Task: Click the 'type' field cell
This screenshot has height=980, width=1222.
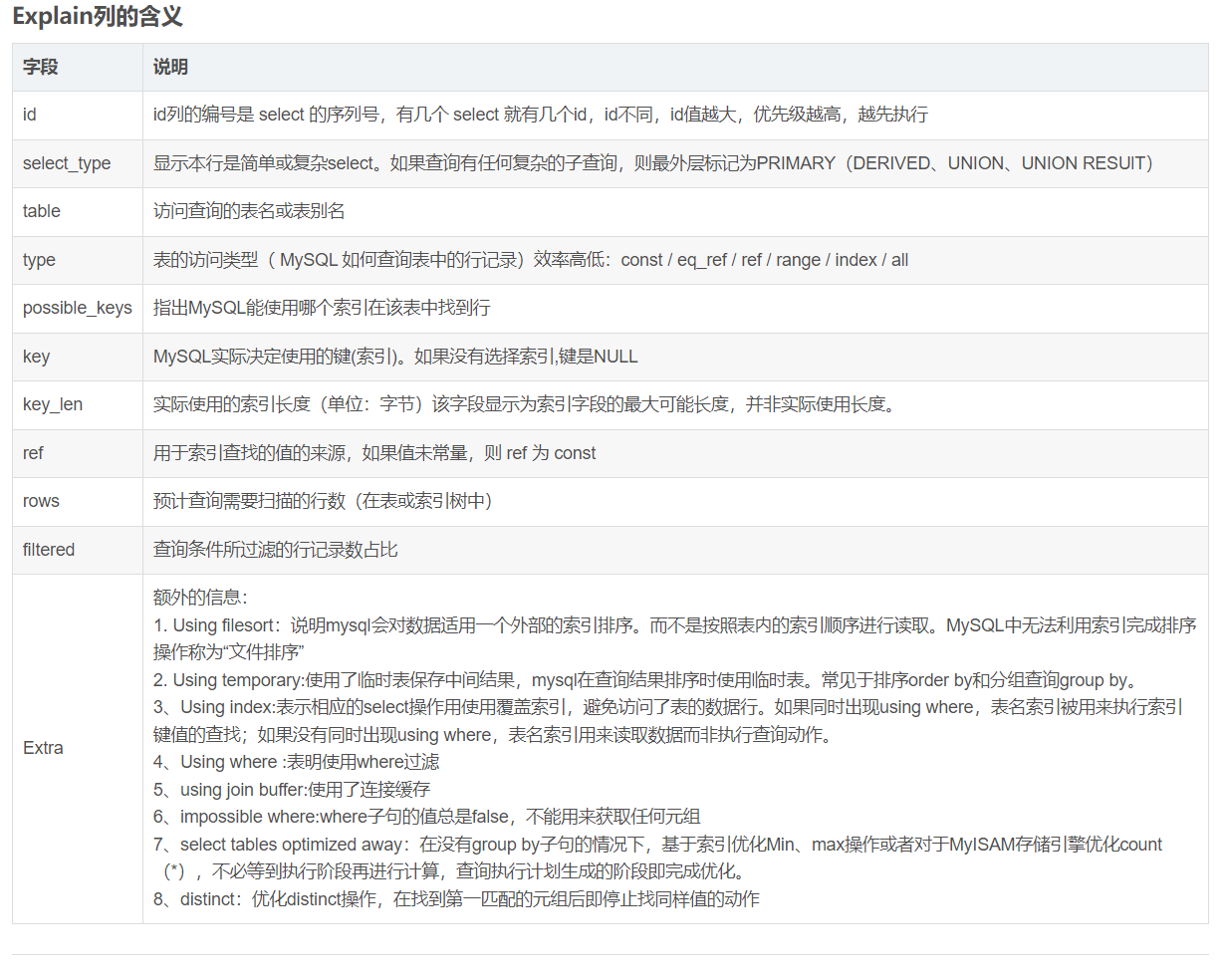Action: click(78, 260)
